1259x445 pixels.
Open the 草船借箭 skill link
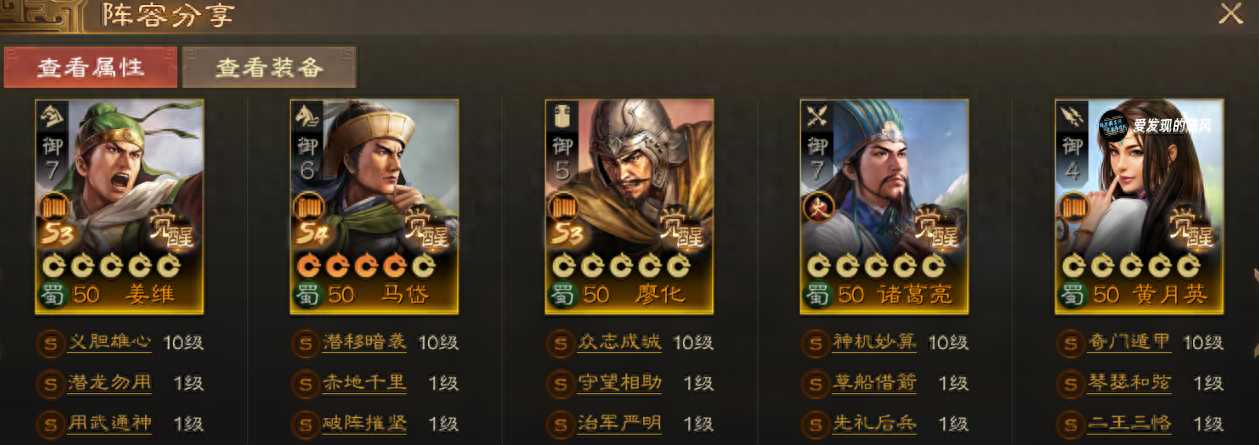[x=876, y=383]
